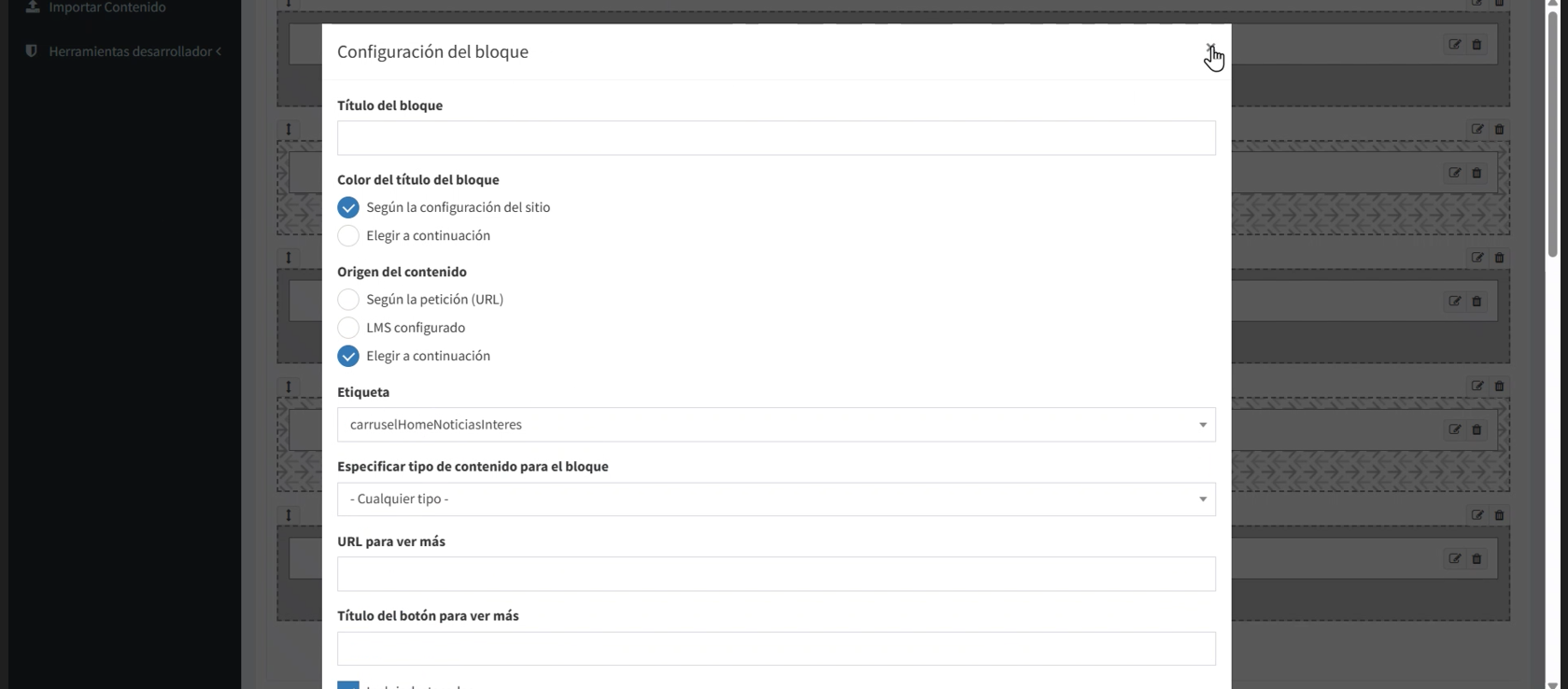The height and width of the screenshot is (689, 1568).
Task: Click the 'Configuración del bloque' dialog title
Action: coord(432,52)
